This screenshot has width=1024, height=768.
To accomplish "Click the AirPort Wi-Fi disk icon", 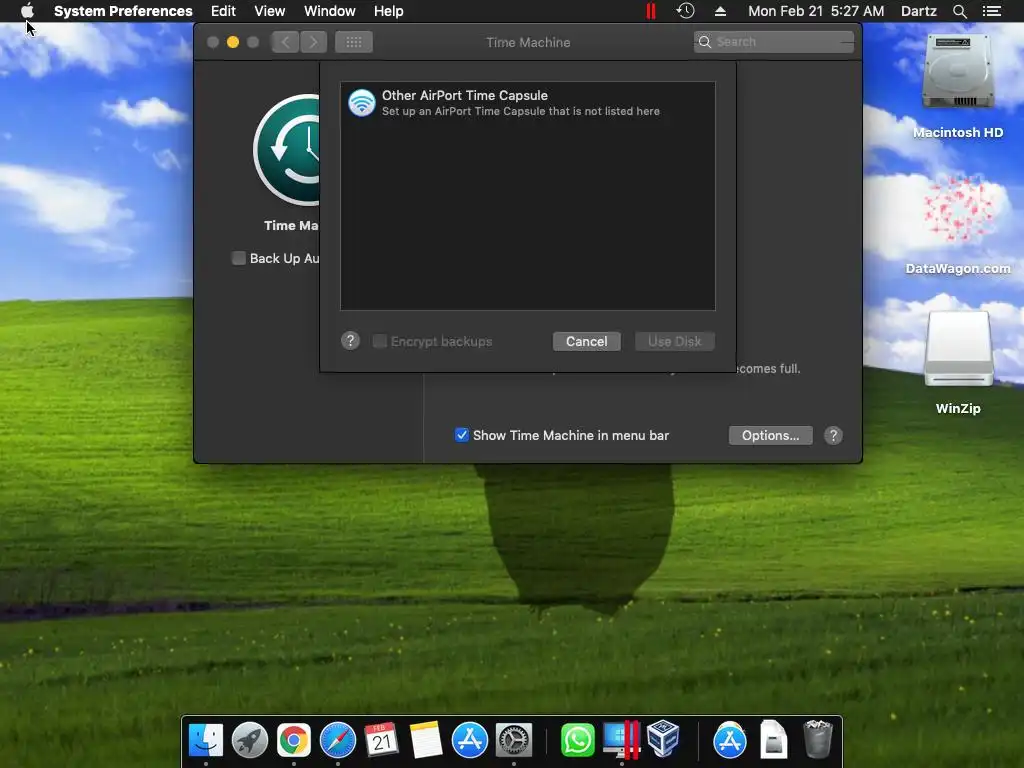I will (x=361, y=103).
